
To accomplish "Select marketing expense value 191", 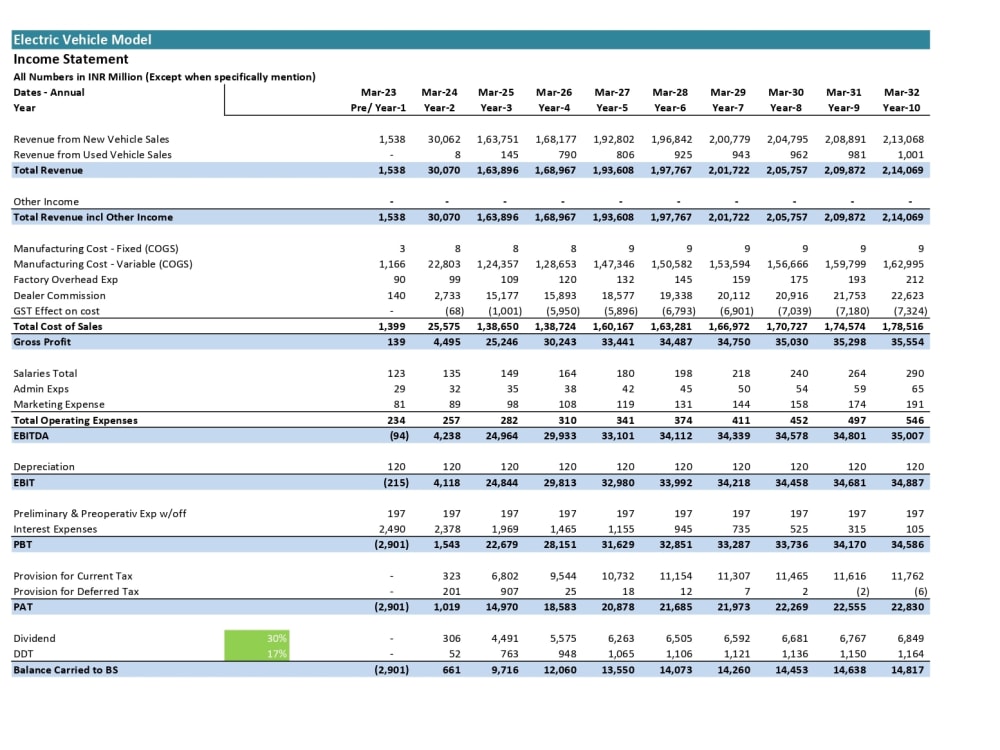I will point(915,404).
